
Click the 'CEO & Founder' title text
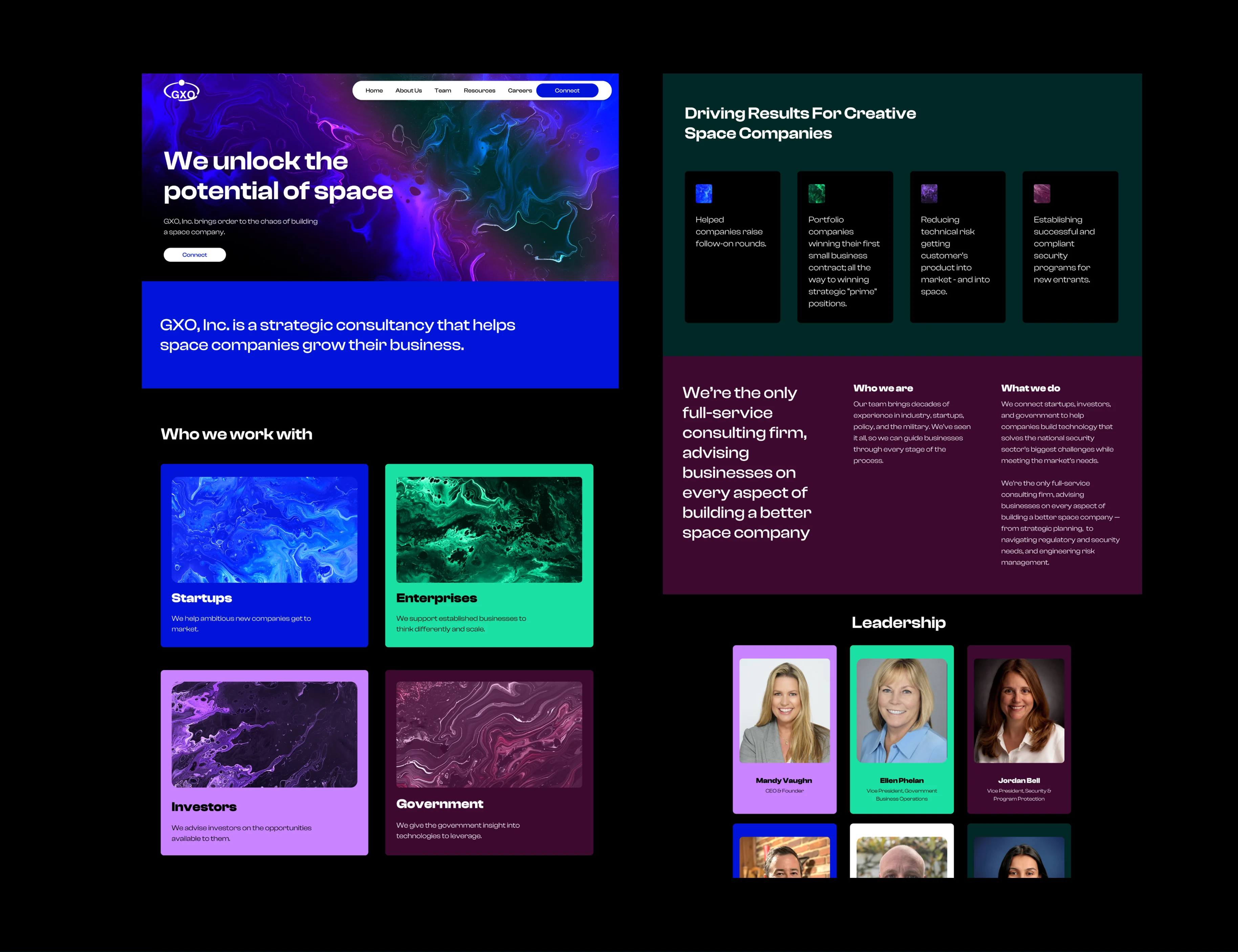(x=784, y=791)
